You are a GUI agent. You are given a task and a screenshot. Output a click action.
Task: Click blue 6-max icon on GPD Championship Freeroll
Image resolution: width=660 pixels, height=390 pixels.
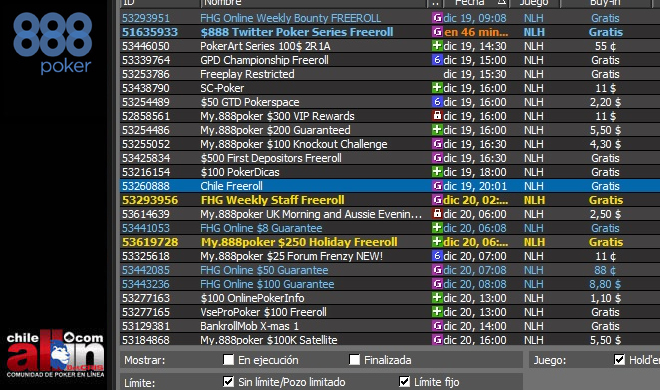(437, 60)
